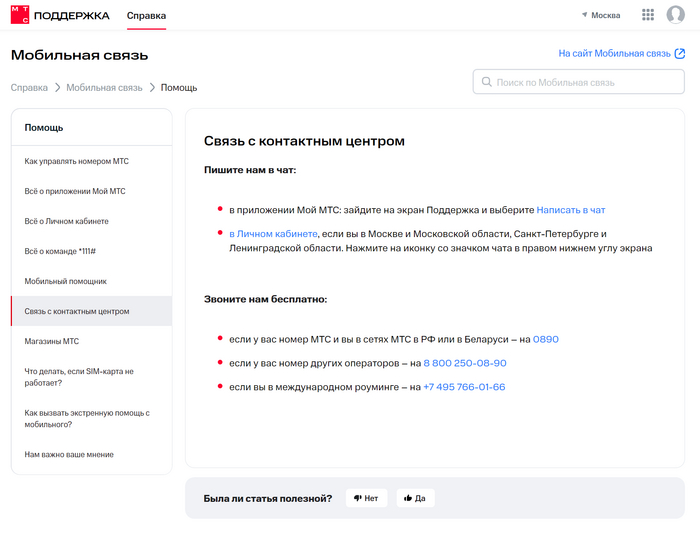Open the apps grid menu icon

pyautogui.click(x=648, y=15)
